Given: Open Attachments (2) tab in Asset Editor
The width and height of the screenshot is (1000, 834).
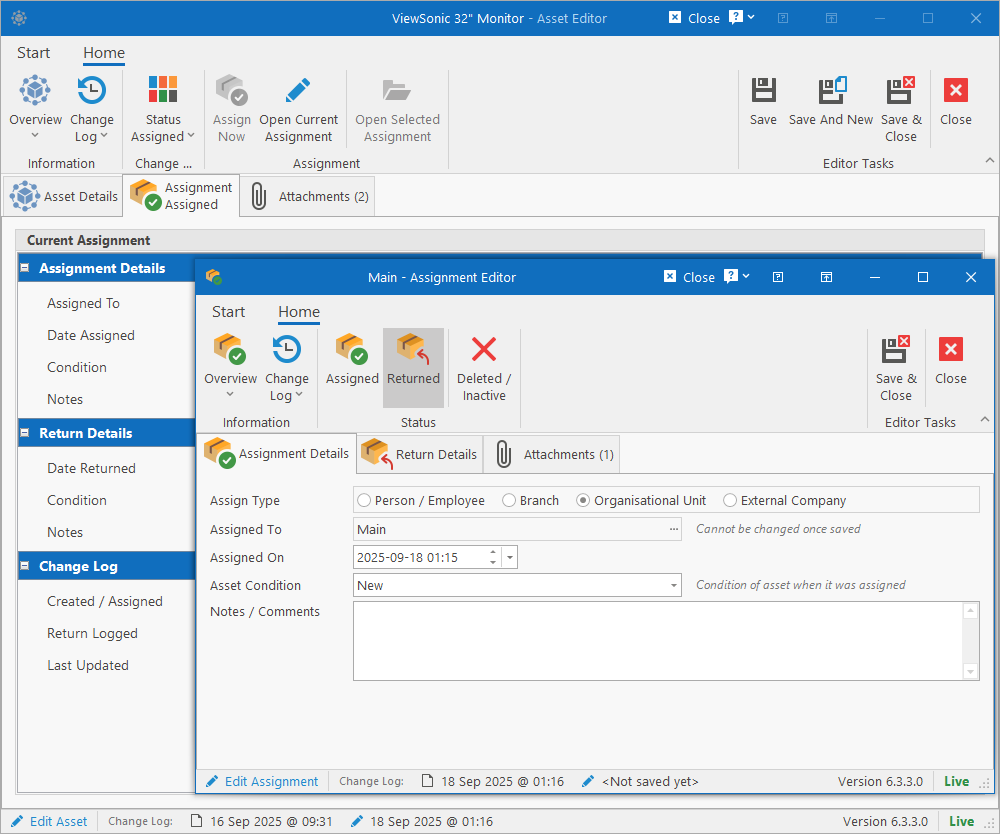Looking at the screenshot, I should tap(308, 196).
